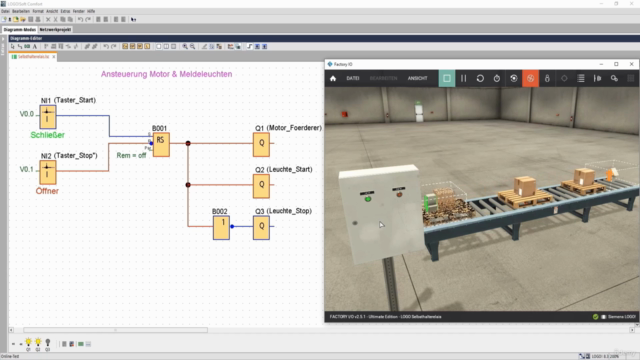Switch to the Netzwerkprojekt tab
This screenshot has height=360, width=640.
coord(55,30)
